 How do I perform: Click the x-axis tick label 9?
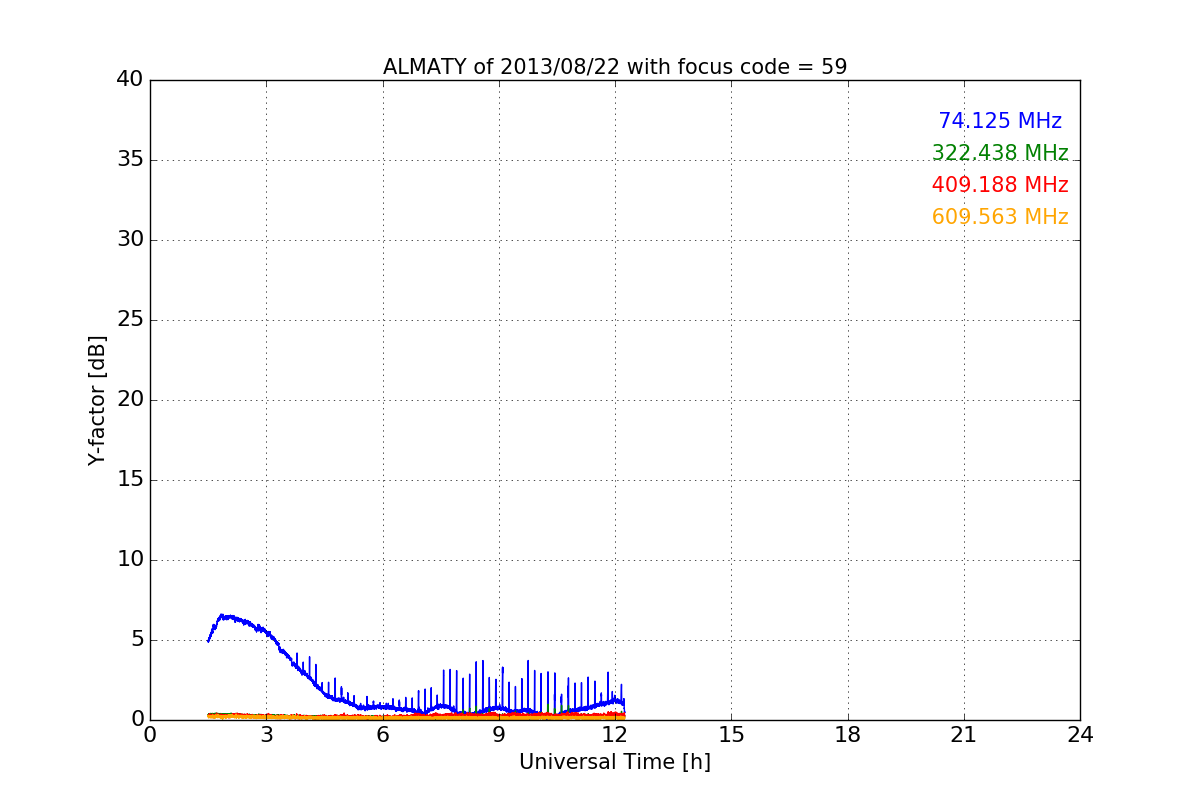click(499, 735)
